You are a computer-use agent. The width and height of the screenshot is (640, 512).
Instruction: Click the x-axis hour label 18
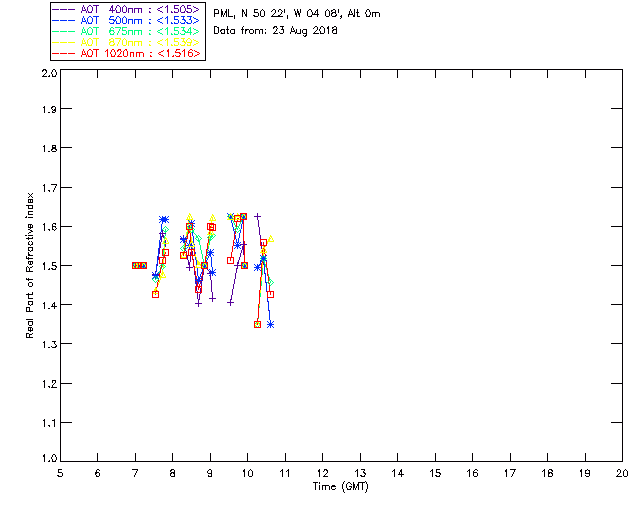[547, 473]
